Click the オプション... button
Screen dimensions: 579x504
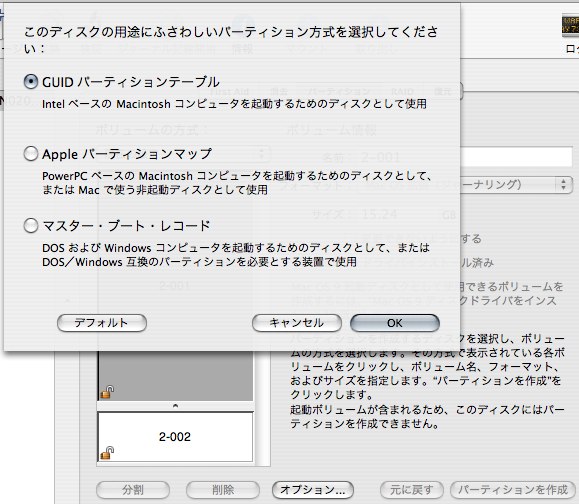pos(313,490)
